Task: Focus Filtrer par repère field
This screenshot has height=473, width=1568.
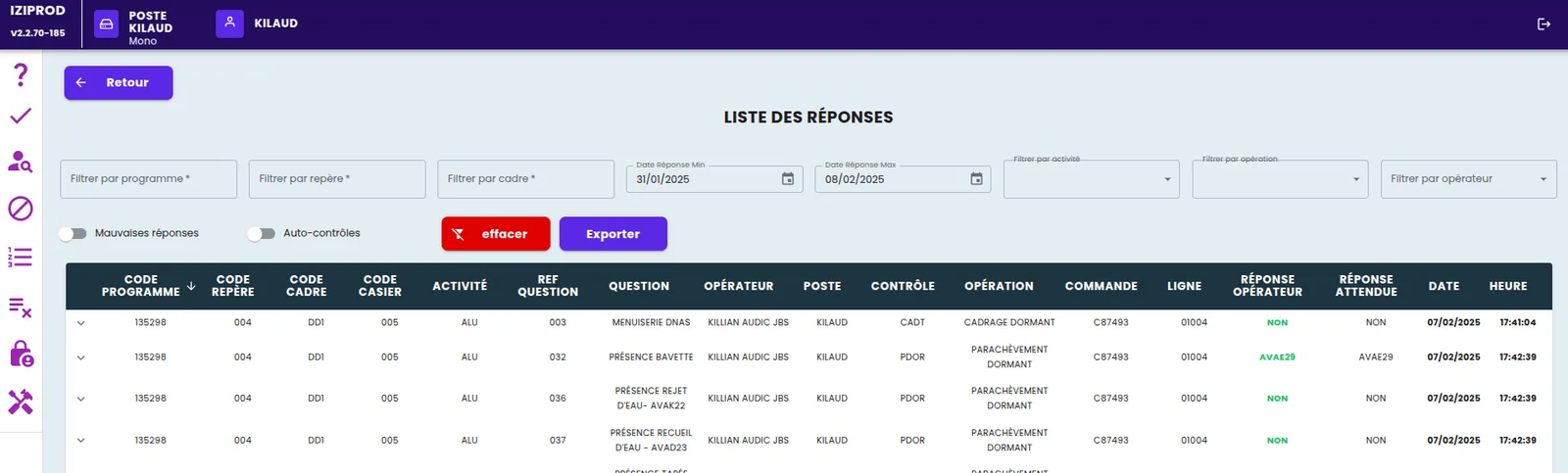Action: tap(337, 179)
